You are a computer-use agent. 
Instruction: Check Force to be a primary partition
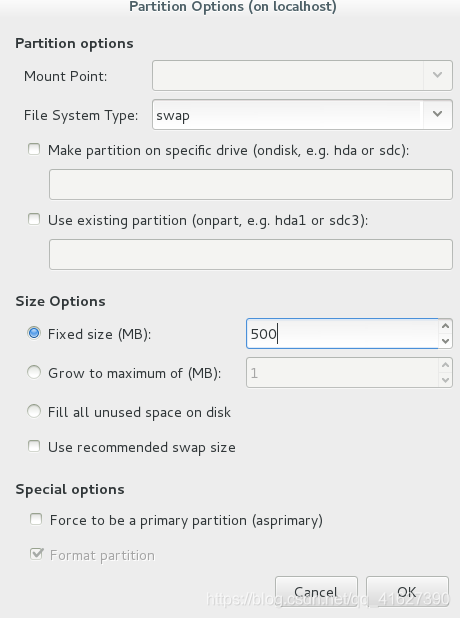click(x=36, y=519)
